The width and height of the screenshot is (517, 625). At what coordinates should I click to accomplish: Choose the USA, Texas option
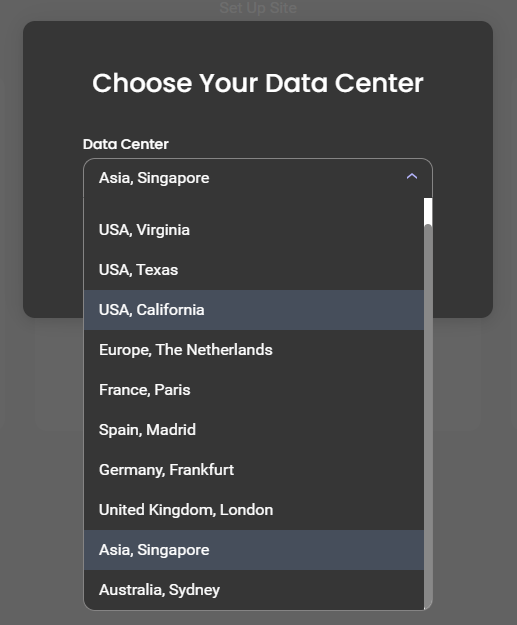coord(254,270)
